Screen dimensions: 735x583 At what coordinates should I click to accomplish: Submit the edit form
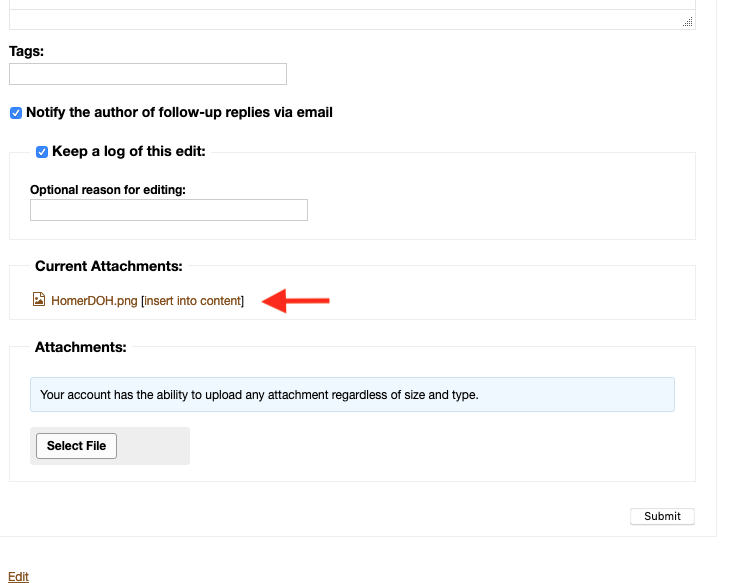click(x=662, y=516)
